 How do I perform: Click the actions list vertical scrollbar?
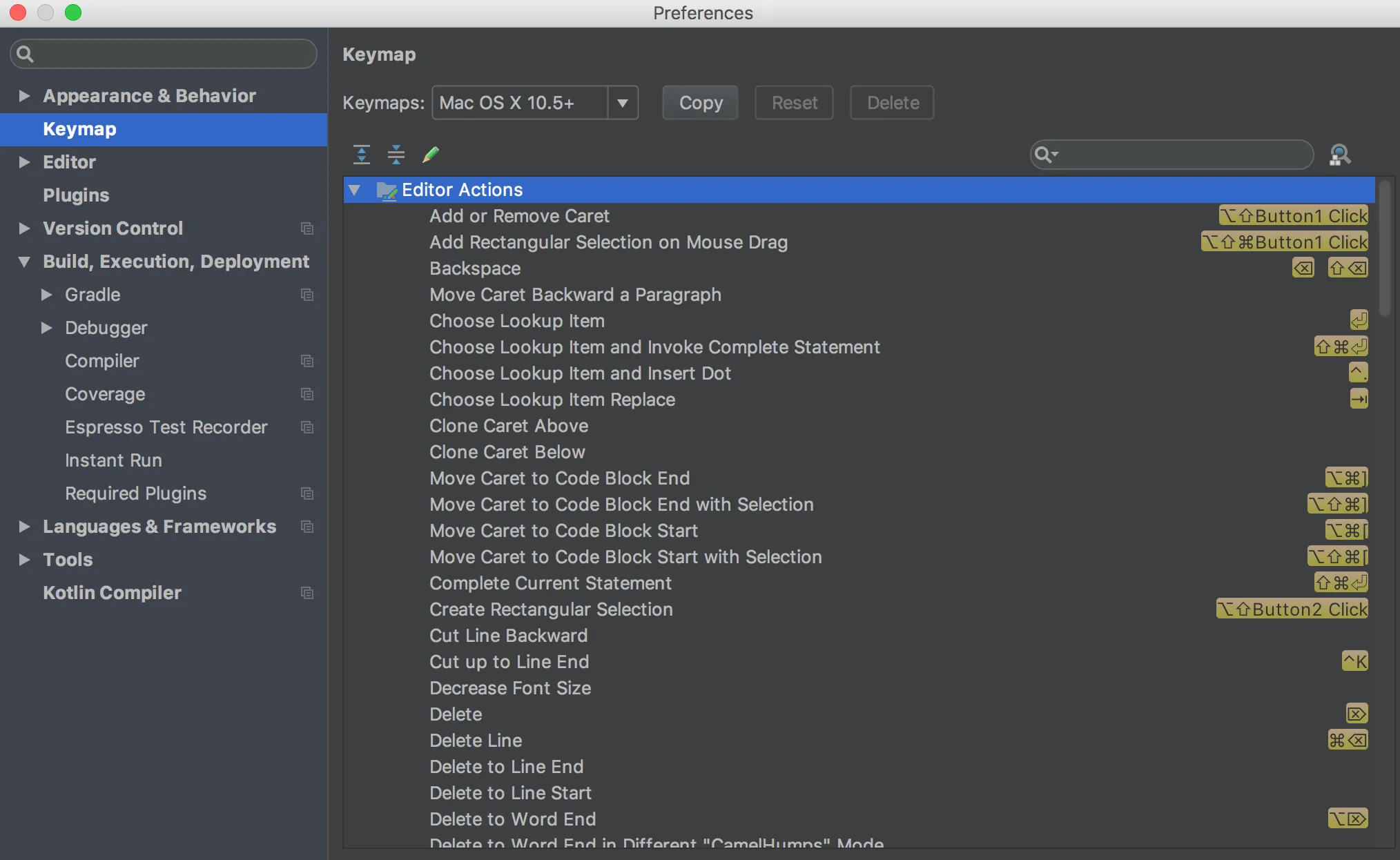[x=1384, y=248]
